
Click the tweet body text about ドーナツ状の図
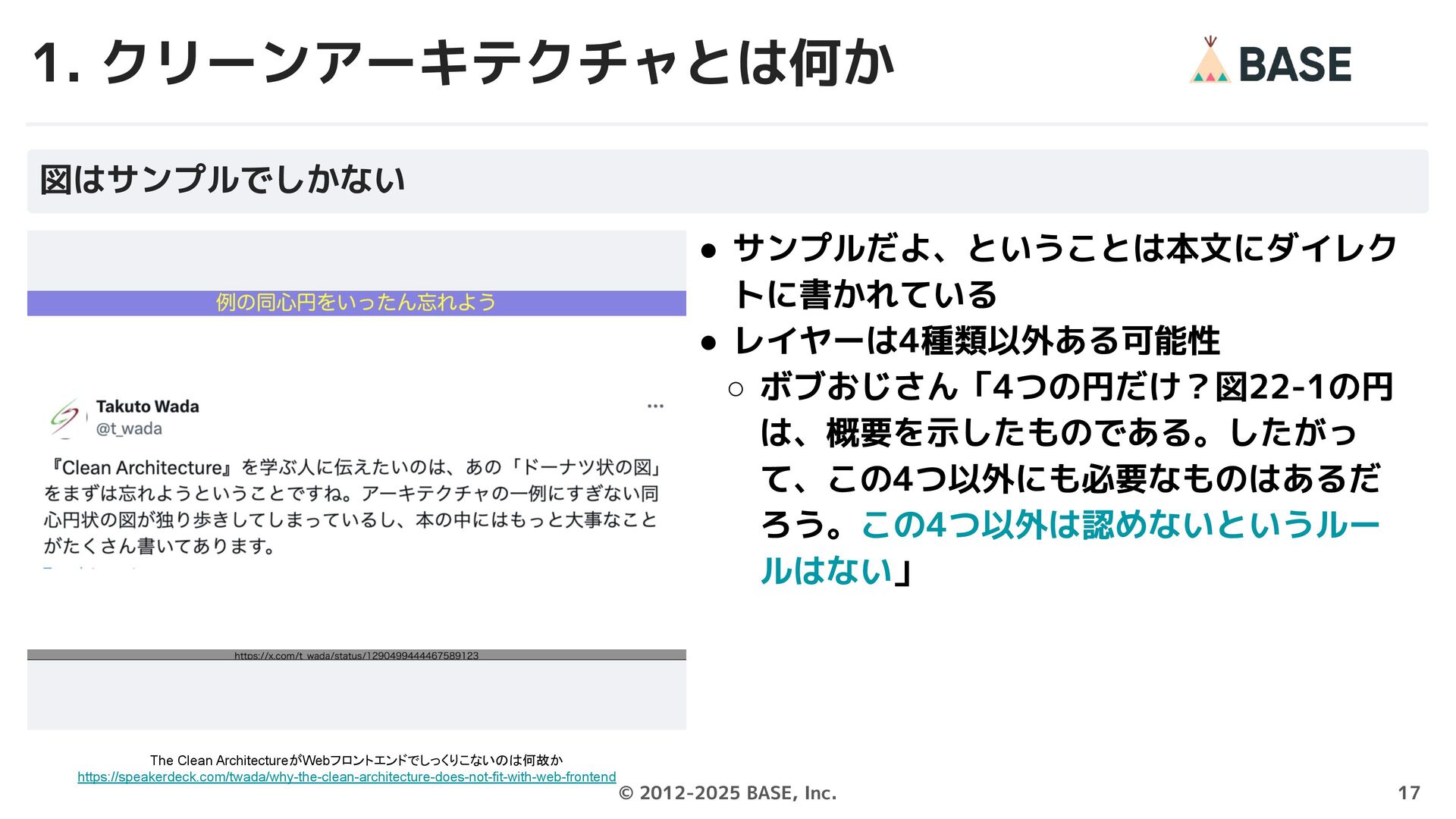pos(350,507)
